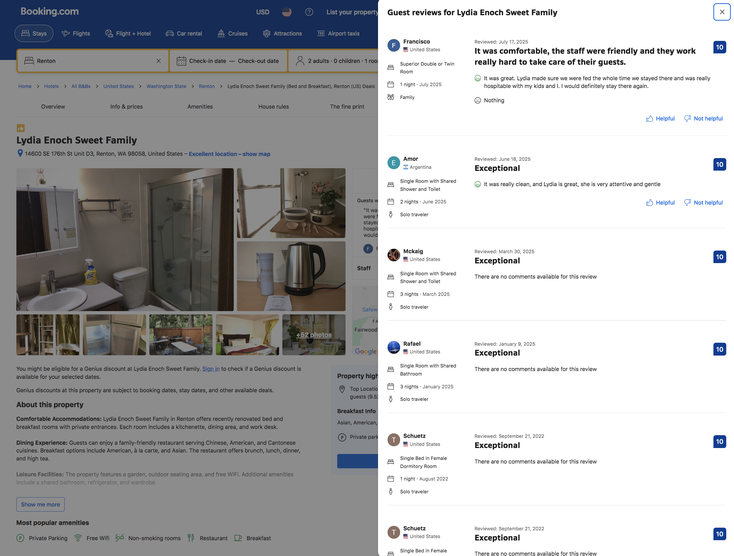
Task: Mark Amor's review as Helpful
Action: (x=661, y=203)
